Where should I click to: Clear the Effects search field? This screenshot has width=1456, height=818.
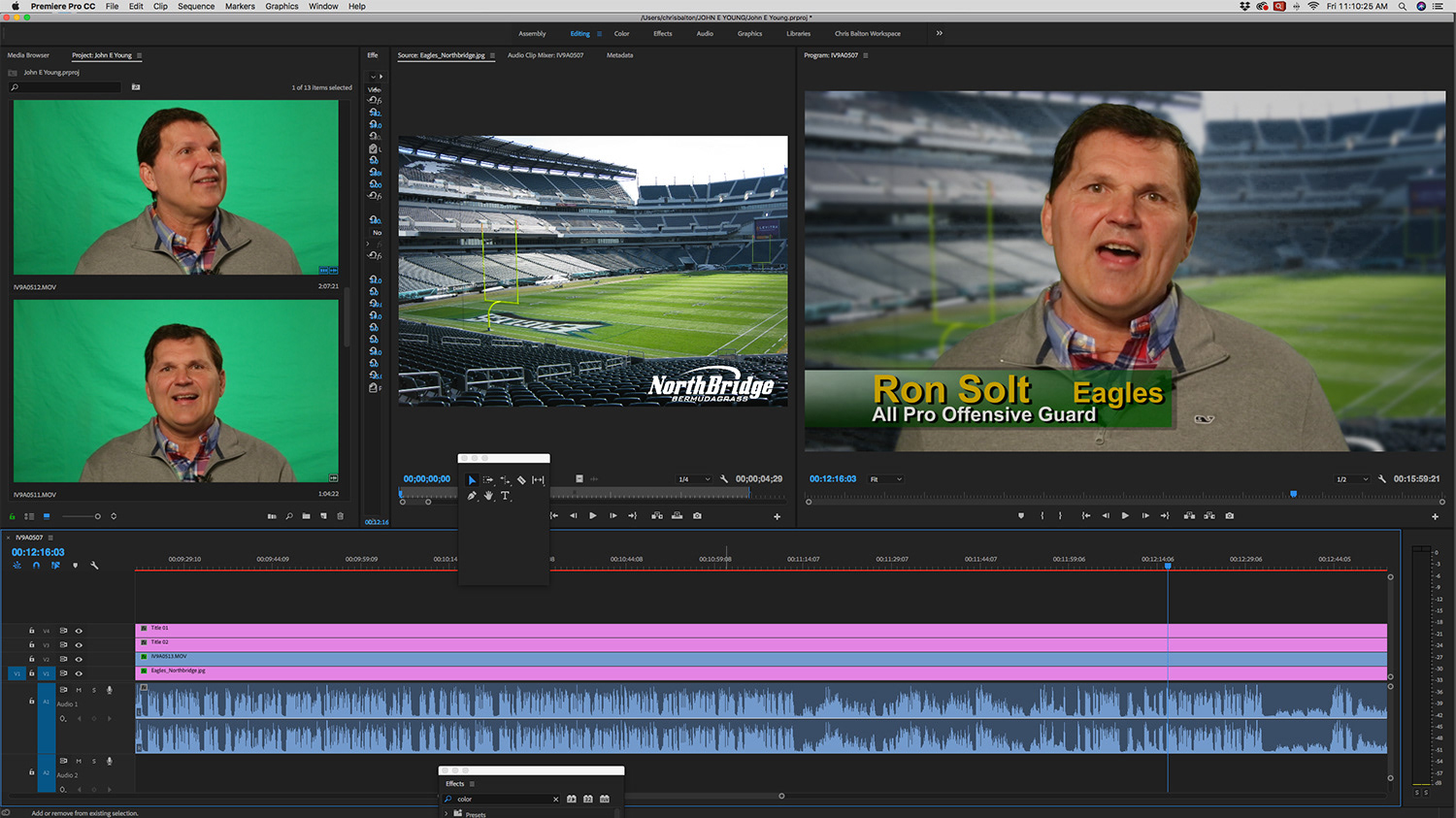coord(555,800)
